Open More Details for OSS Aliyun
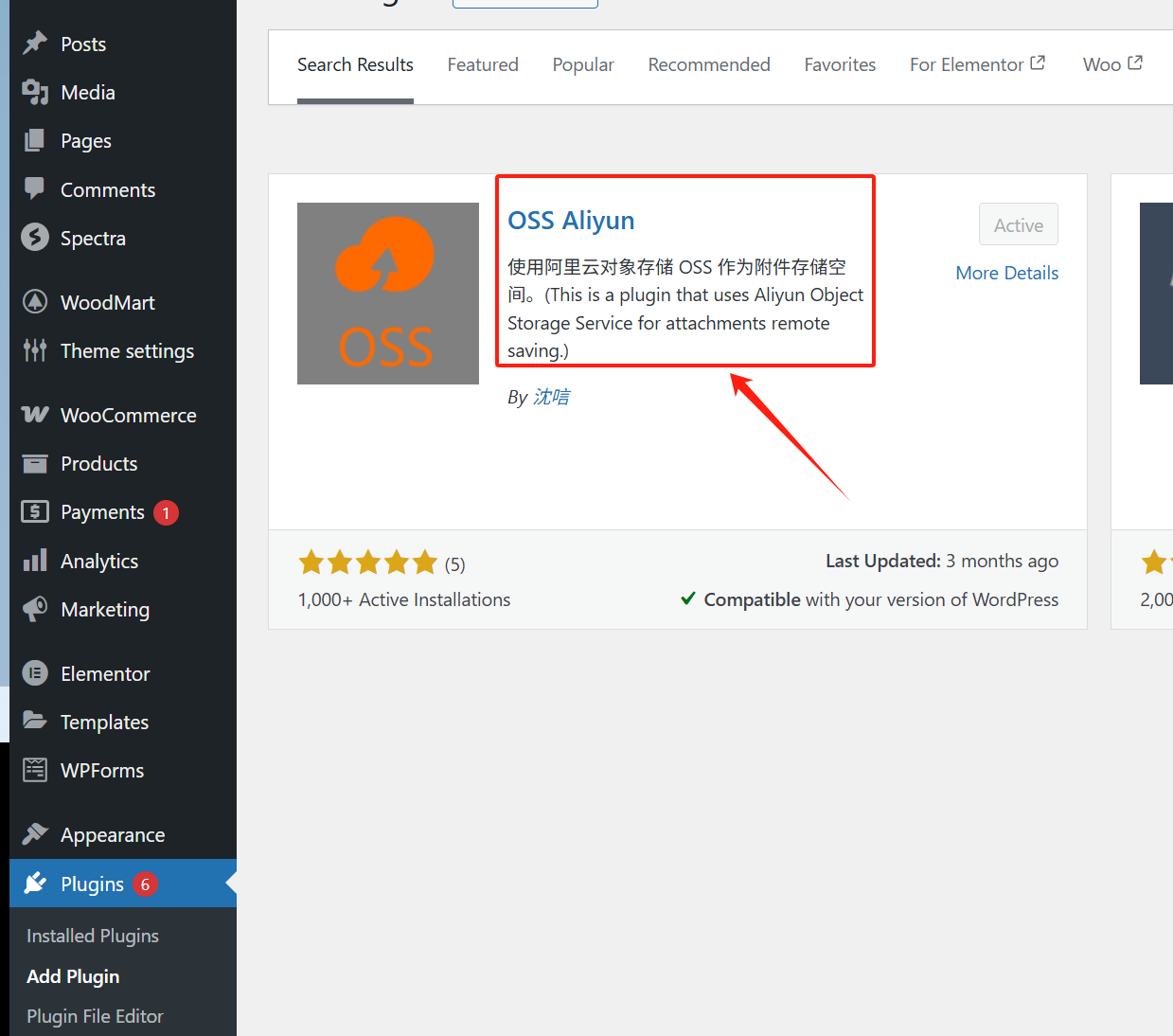The height and width of the screenshot is (1036, 1173). (1006, 273)
